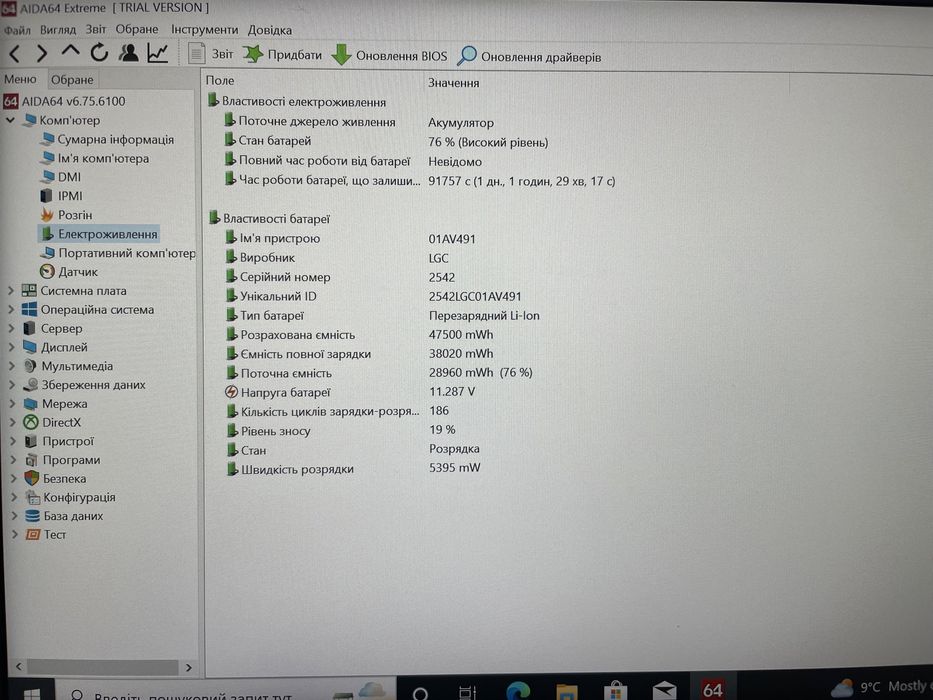Select Поточне джерело живлення row
Image resolution: width=933 pixels, height=700 pixels.
tap(359, 122)
